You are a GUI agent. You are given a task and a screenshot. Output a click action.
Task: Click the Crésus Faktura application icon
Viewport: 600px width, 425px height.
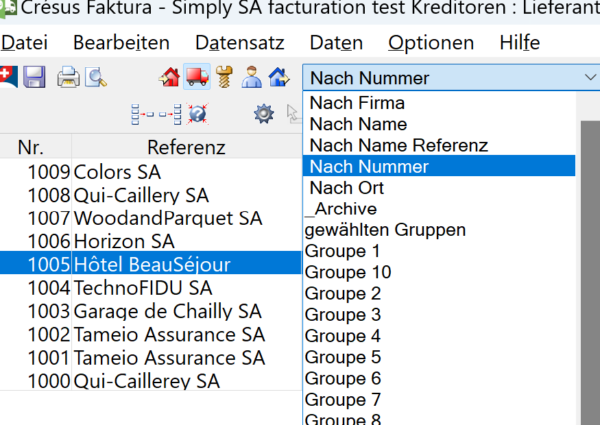(8, 9)
